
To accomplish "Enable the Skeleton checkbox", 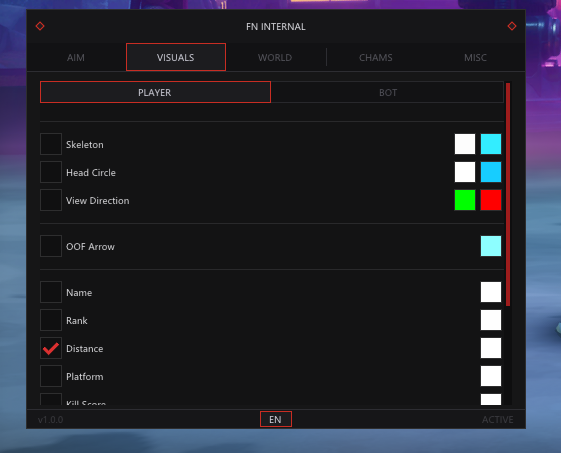I will (x=51, y=144).
